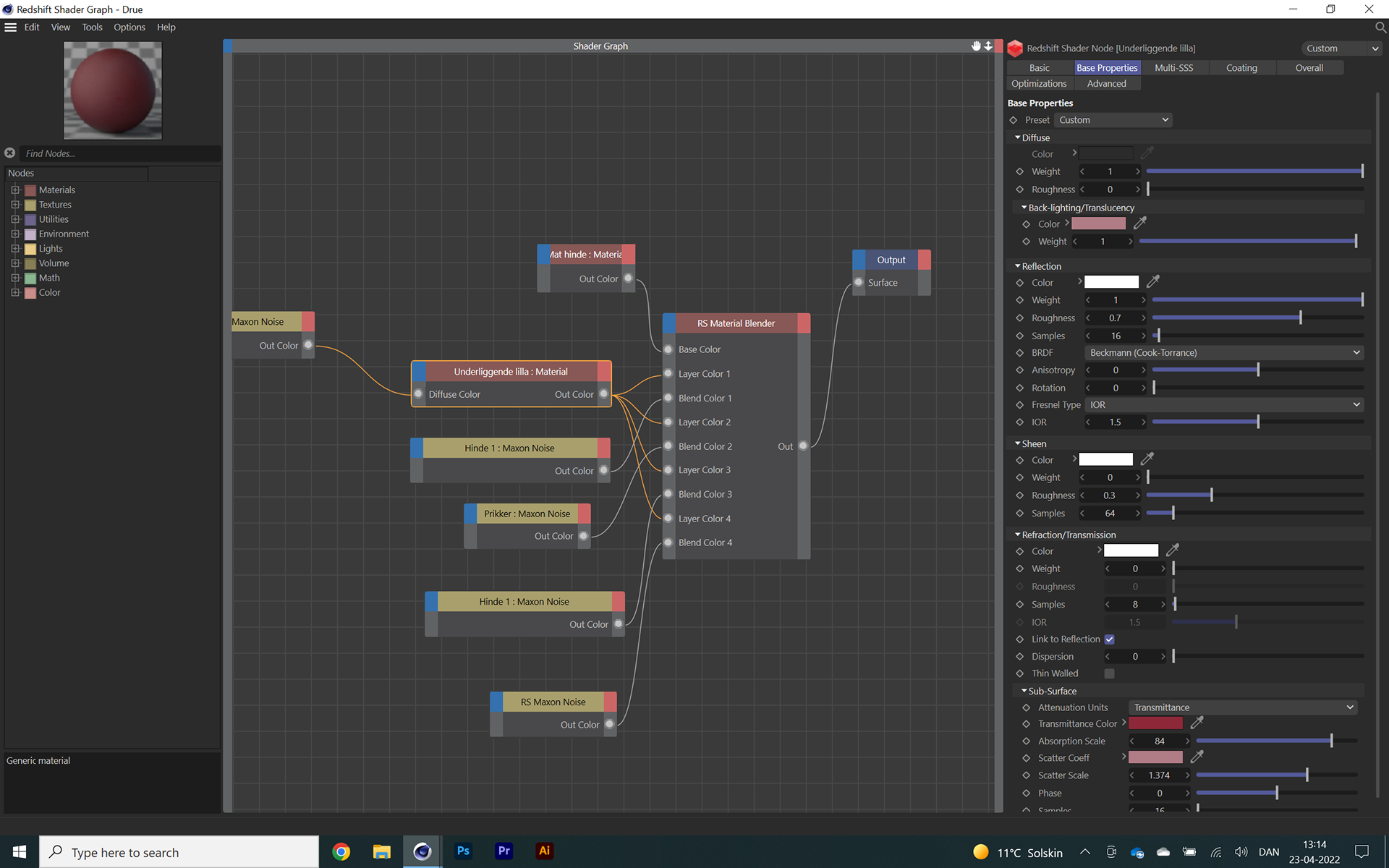Open Photoshop from taskbar
The image size is (1389, 868).
(x=464, y=851)
